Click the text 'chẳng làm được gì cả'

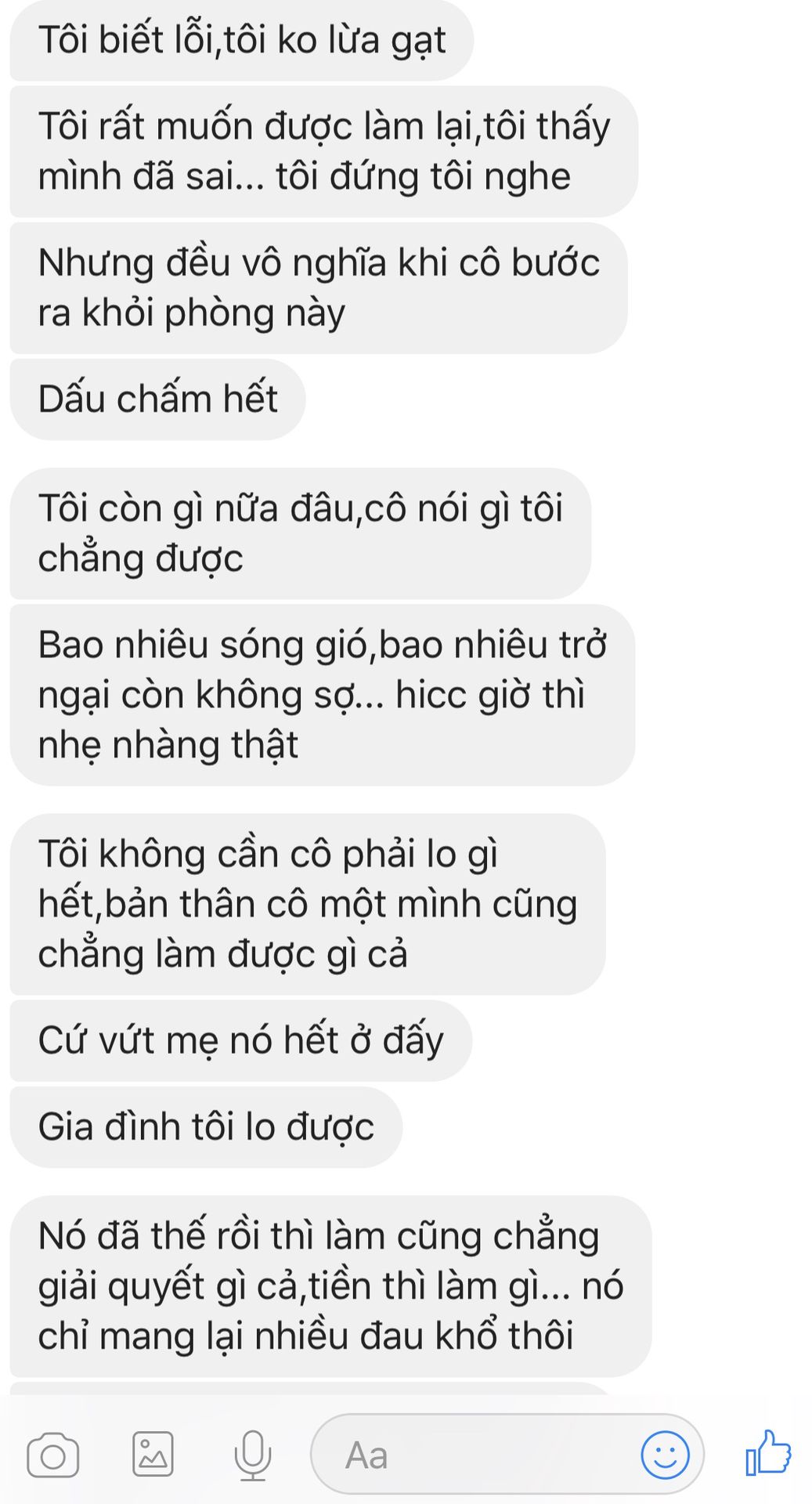coord(223,954)
